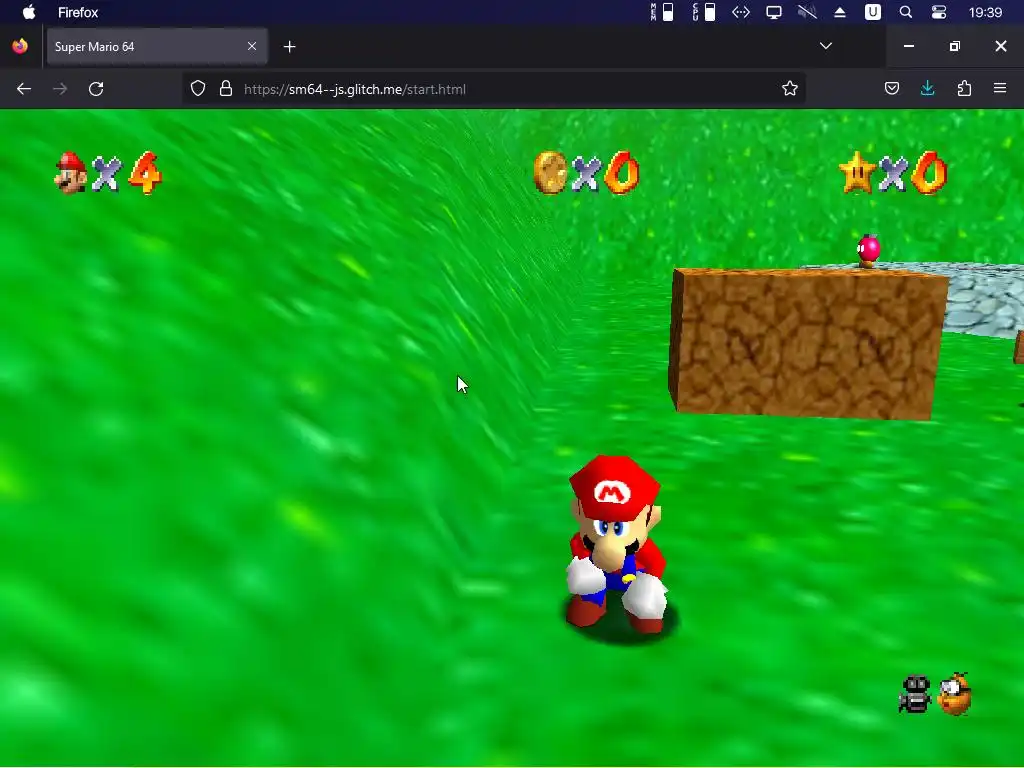Show site security padlock info
The height and width of the screenshot is (768, 1024).
coord(226,89)
